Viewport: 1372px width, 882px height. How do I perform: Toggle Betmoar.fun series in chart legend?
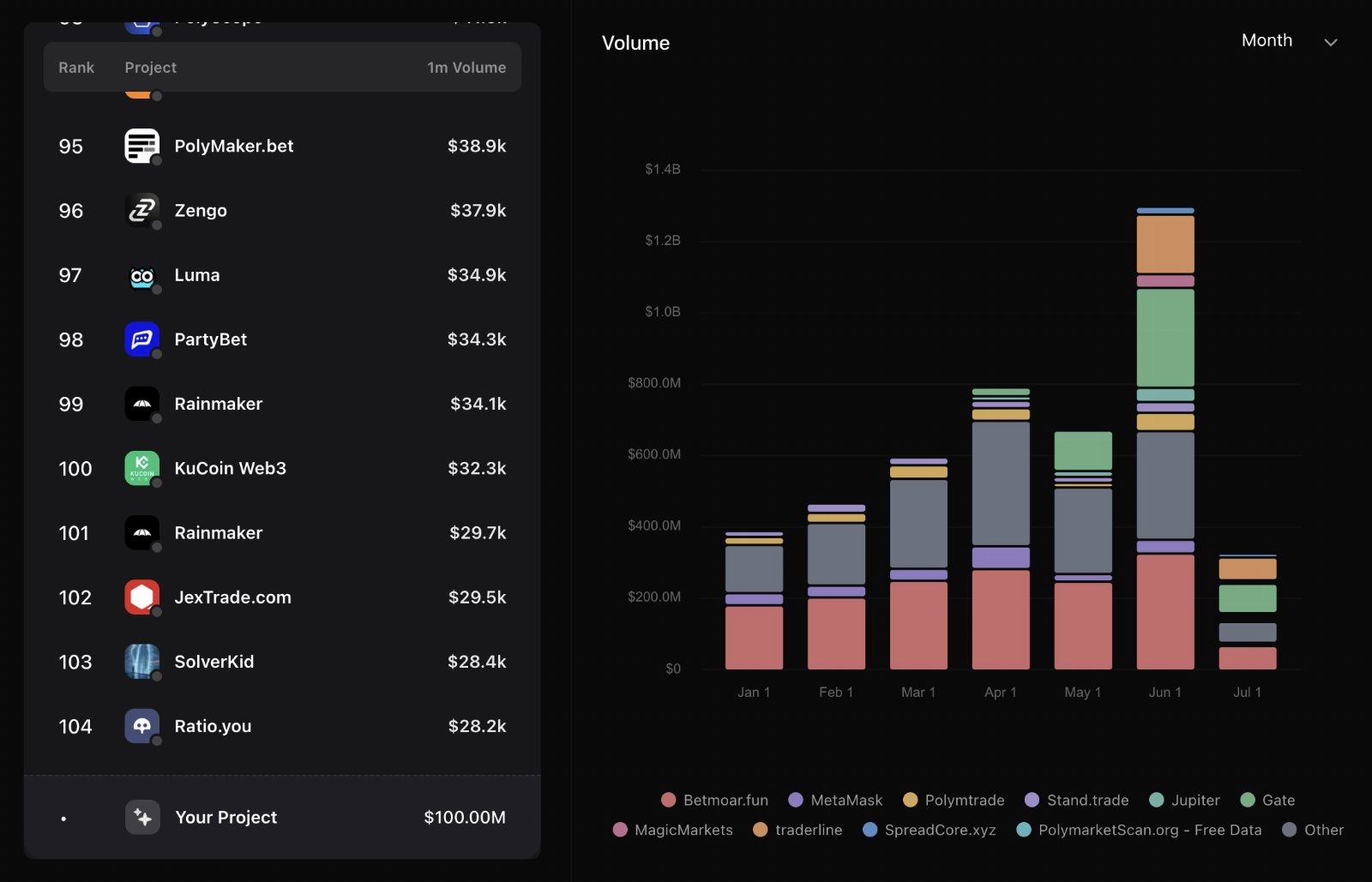714,800
